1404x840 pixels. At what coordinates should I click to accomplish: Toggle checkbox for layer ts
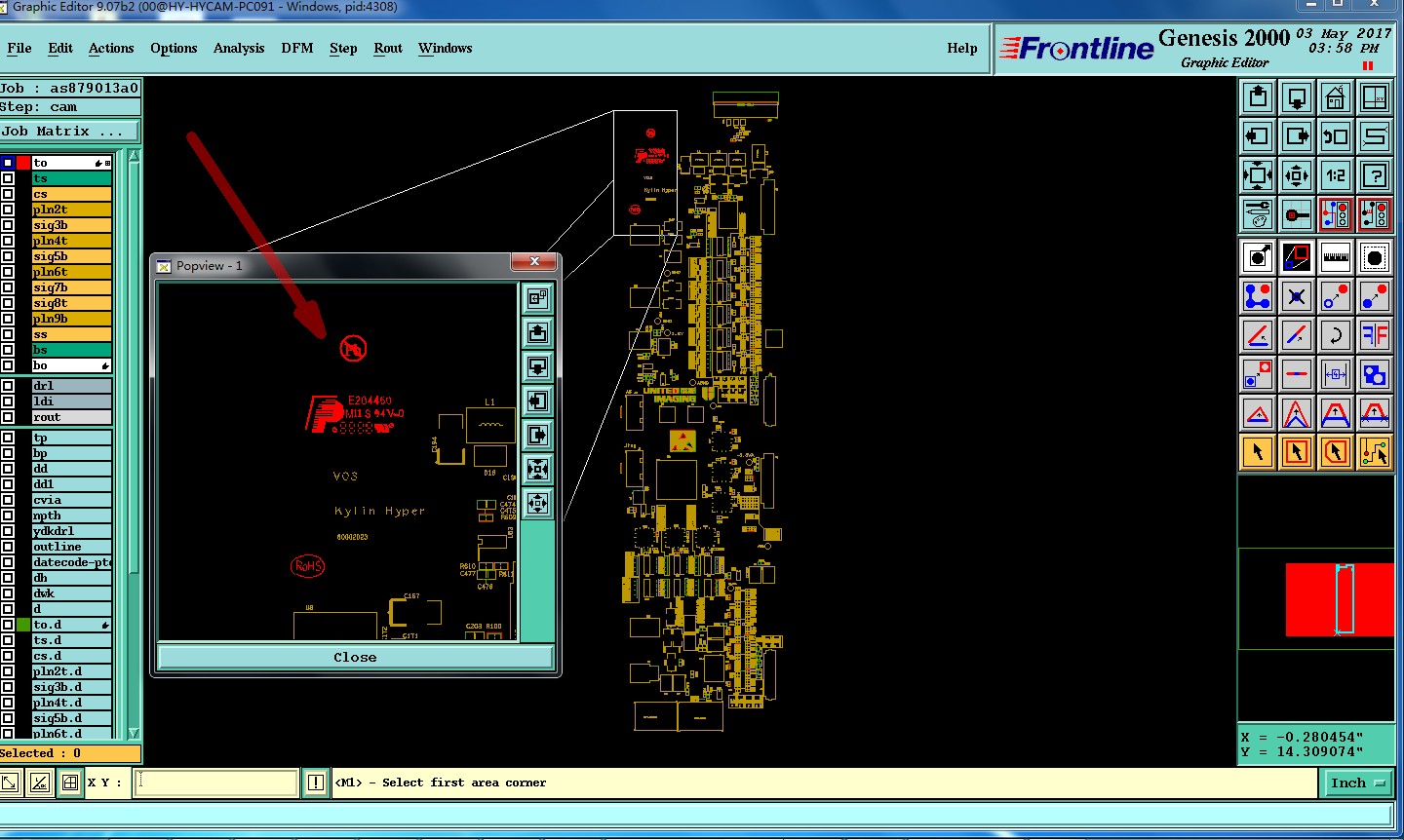click(x=8, y=179)
